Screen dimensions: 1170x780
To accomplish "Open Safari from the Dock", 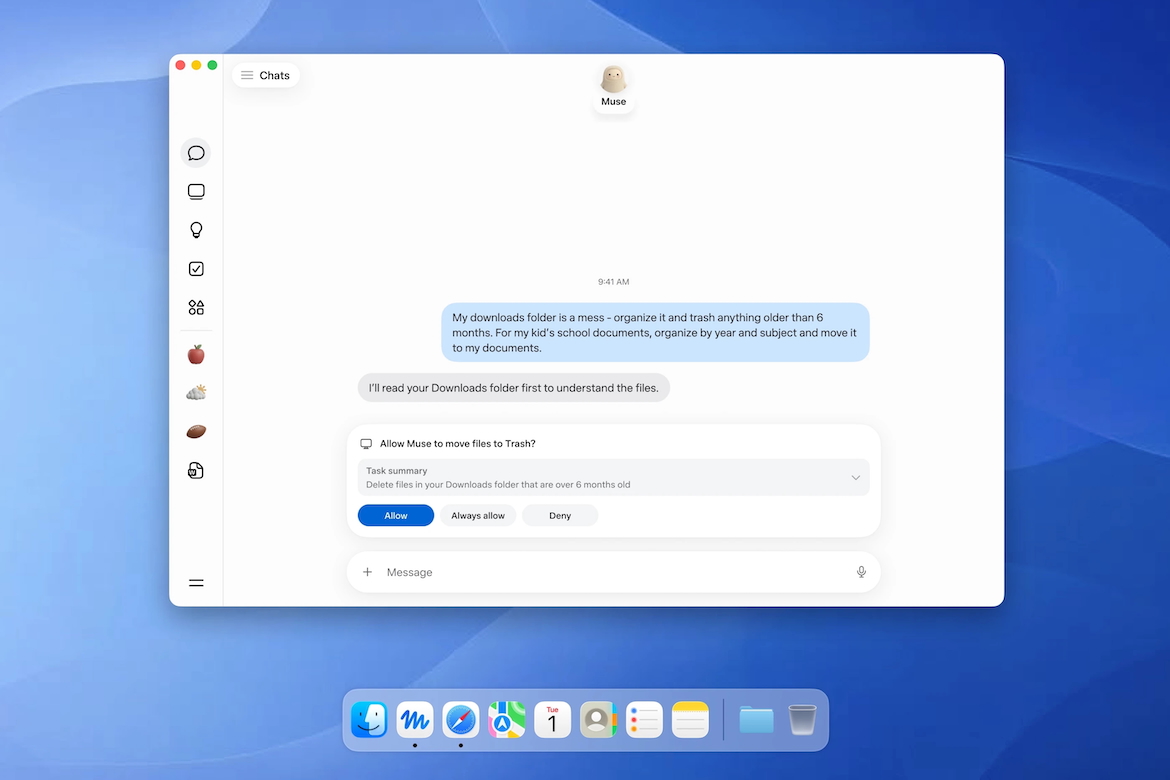I will pos(461,720).
